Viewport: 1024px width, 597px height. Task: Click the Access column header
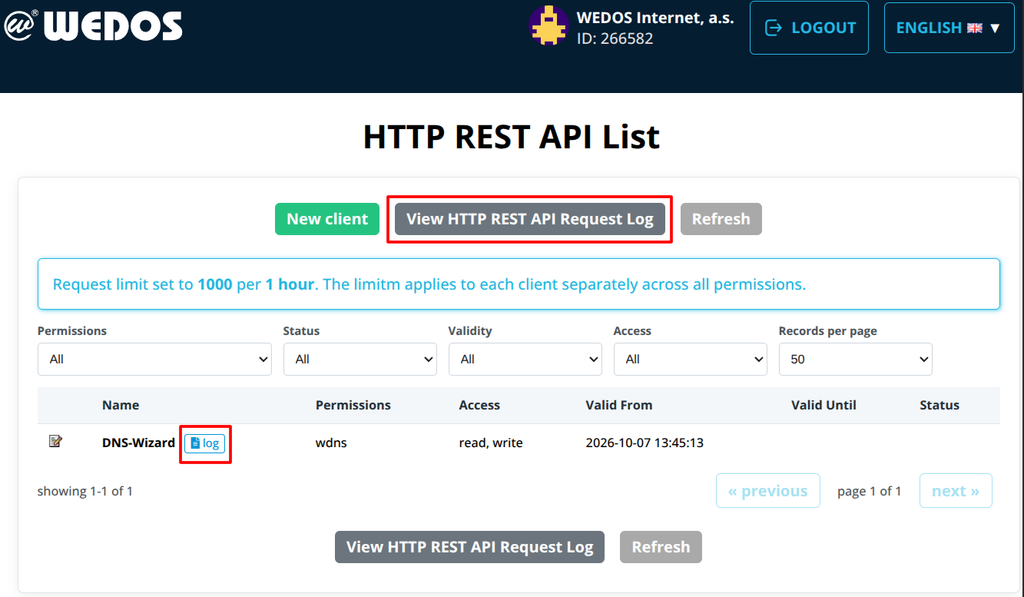[x=479, y=405]
